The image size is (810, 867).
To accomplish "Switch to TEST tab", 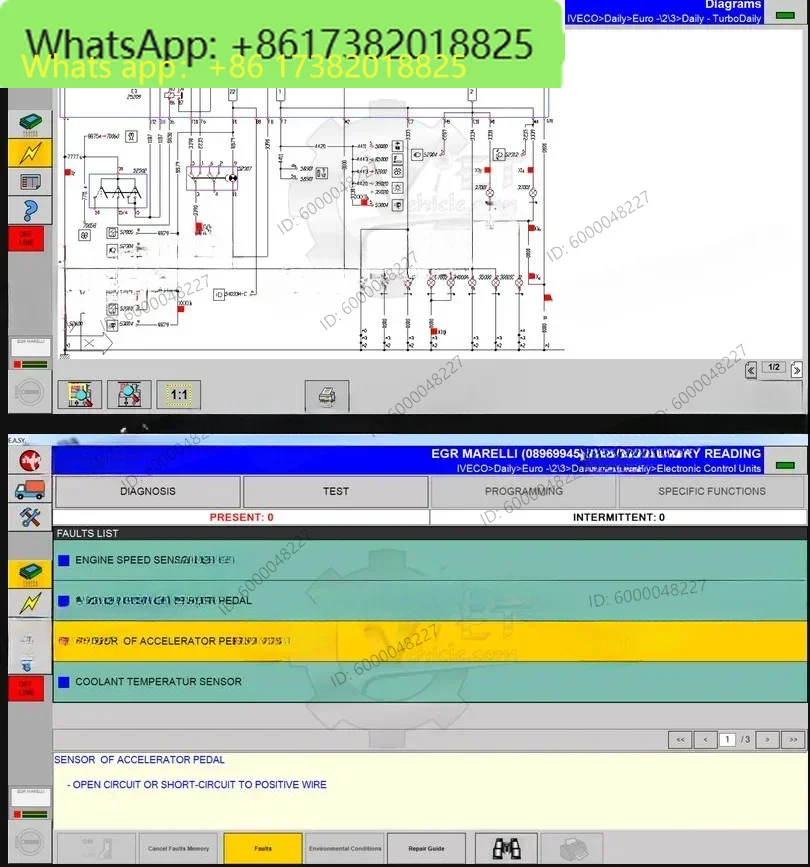I will pos(336,492).
